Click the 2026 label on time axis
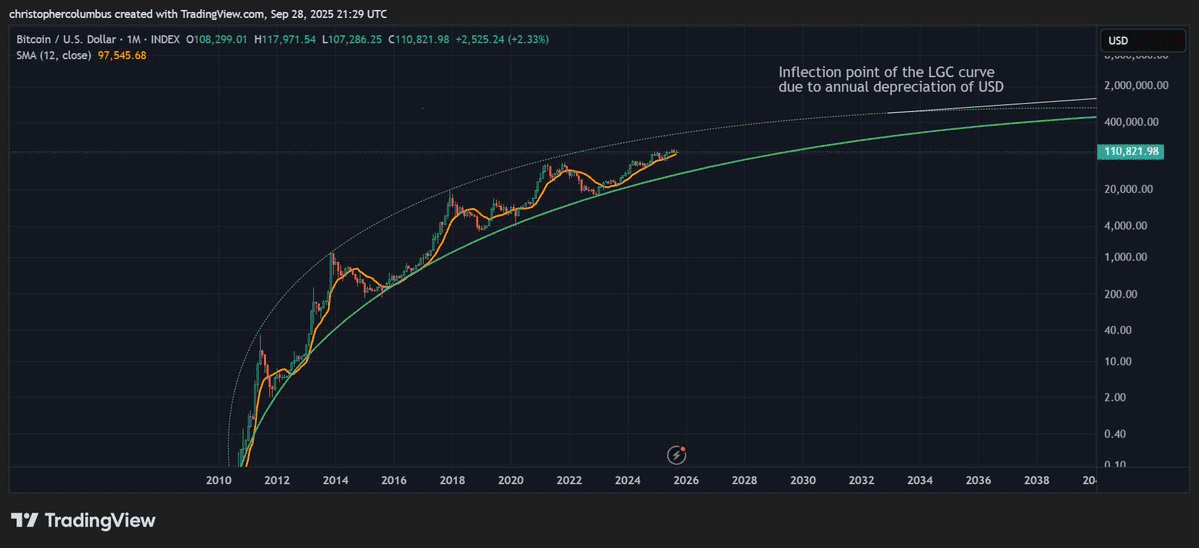This screenshot has height=548, width=1199. point(685,481)
